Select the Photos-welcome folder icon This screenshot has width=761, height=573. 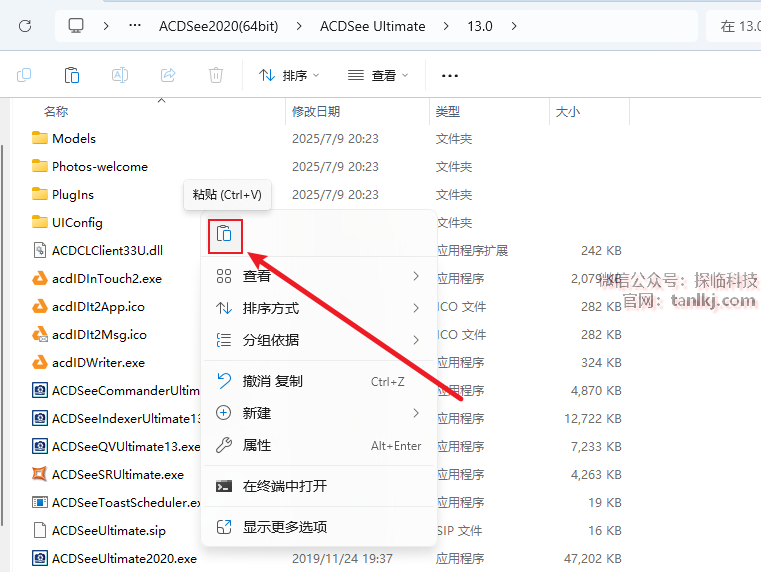[x=40, y=166]
